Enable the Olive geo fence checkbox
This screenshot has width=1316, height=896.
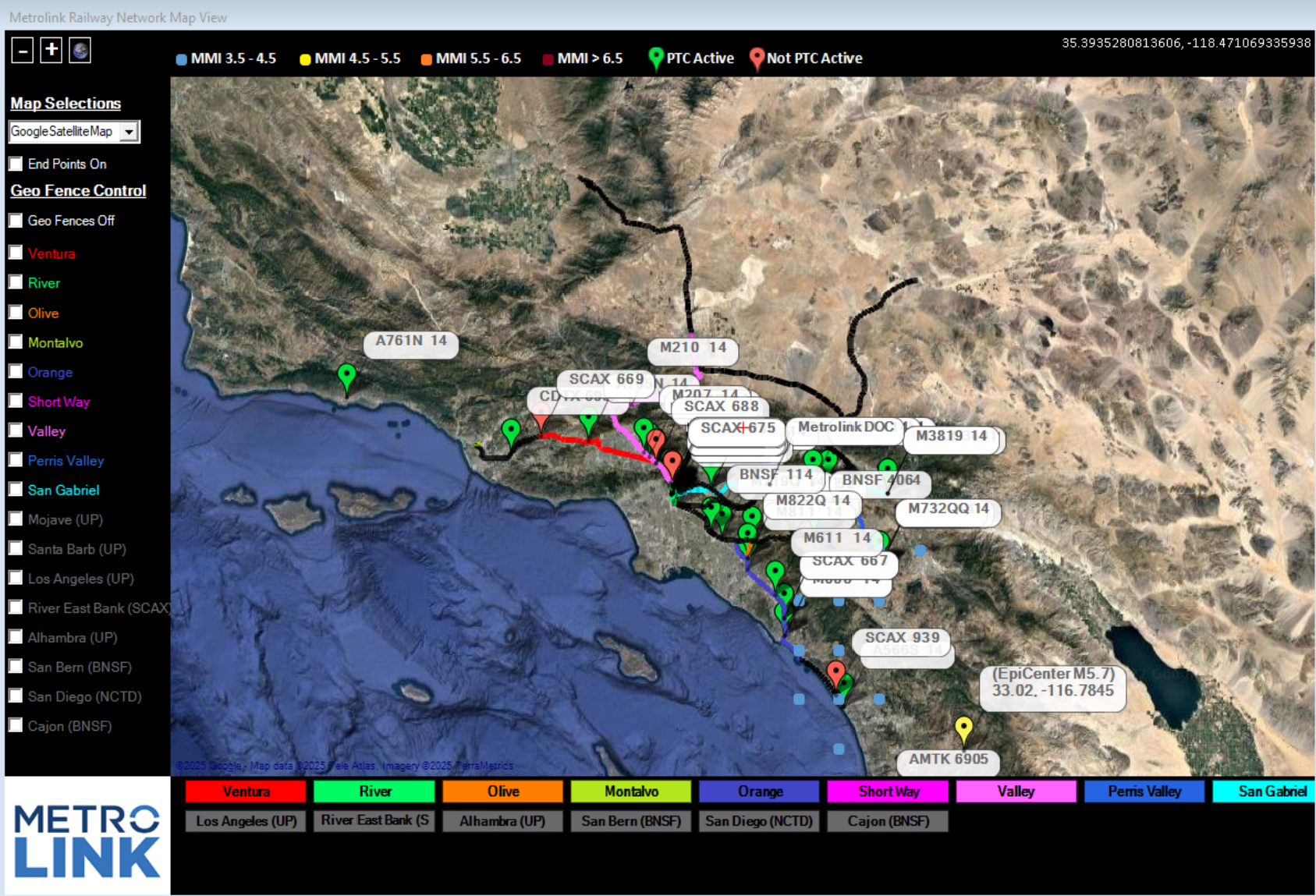[16, 313]
